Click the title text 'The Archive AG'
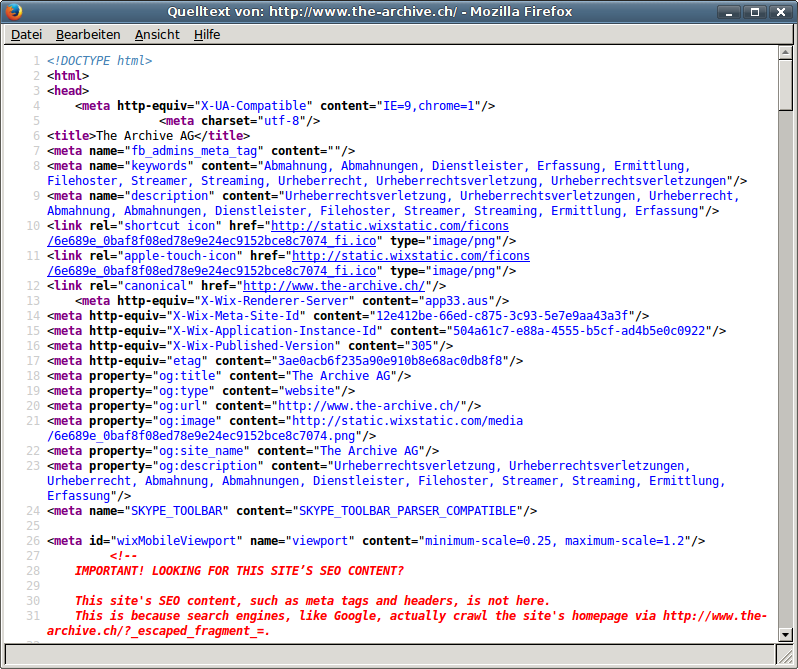 coord(145,136)
